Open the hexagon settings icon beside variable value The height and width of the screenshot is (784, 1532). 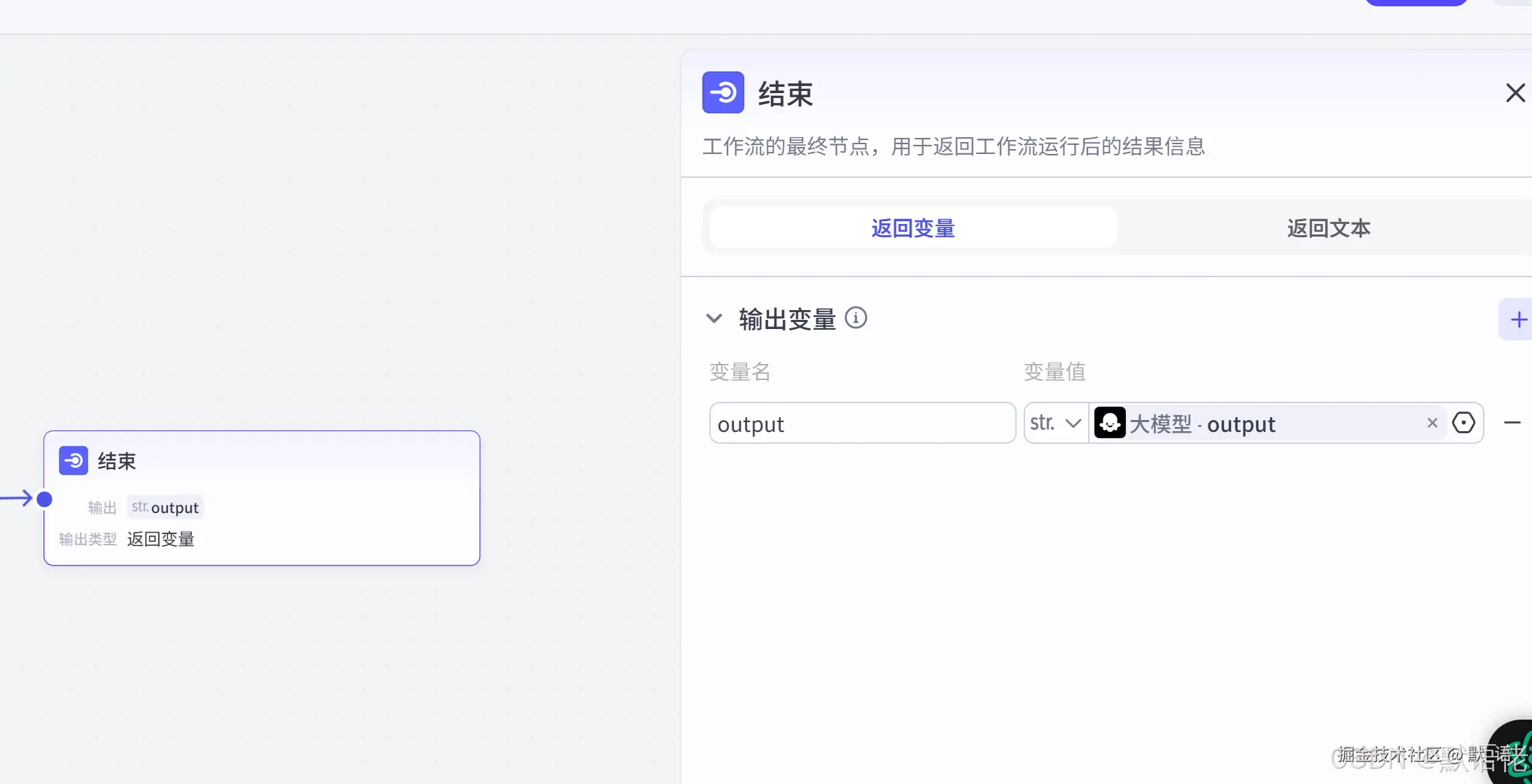click(1465, 423)
